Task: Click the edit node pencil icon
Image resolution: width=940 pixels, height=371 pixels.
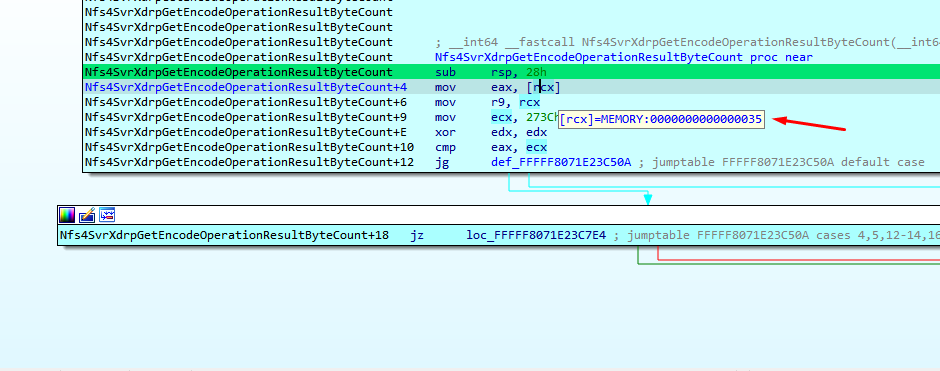Action: [87, 215]
